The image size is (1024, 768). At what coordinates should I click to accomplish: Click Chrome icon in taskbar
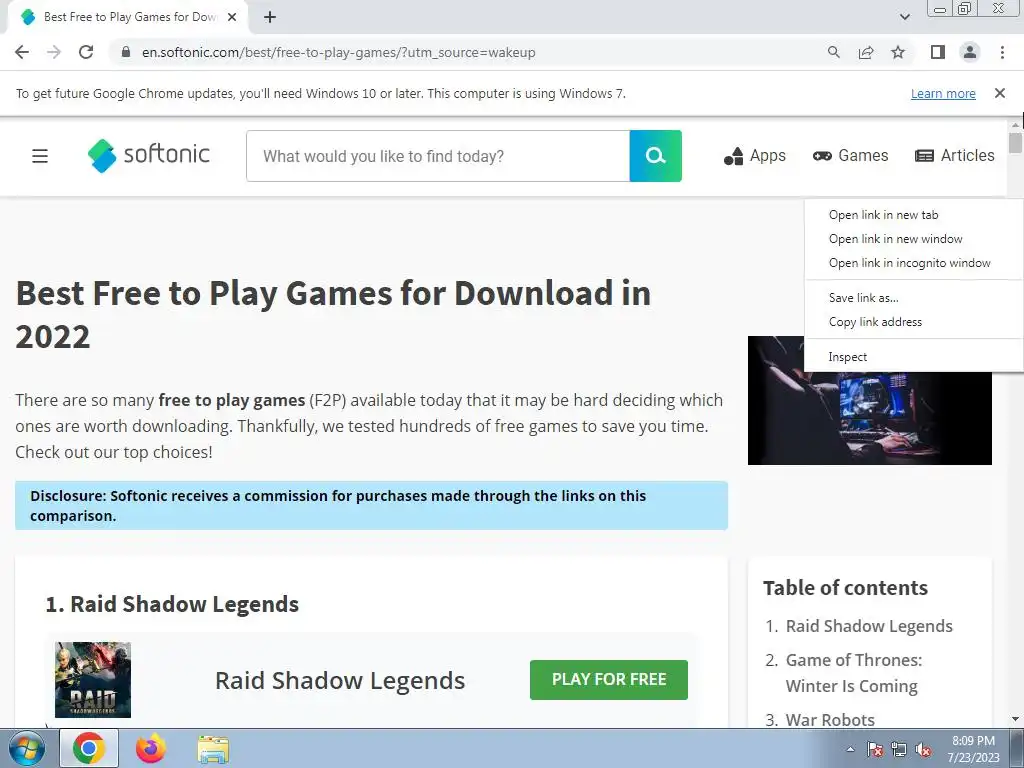coord(89,748)
